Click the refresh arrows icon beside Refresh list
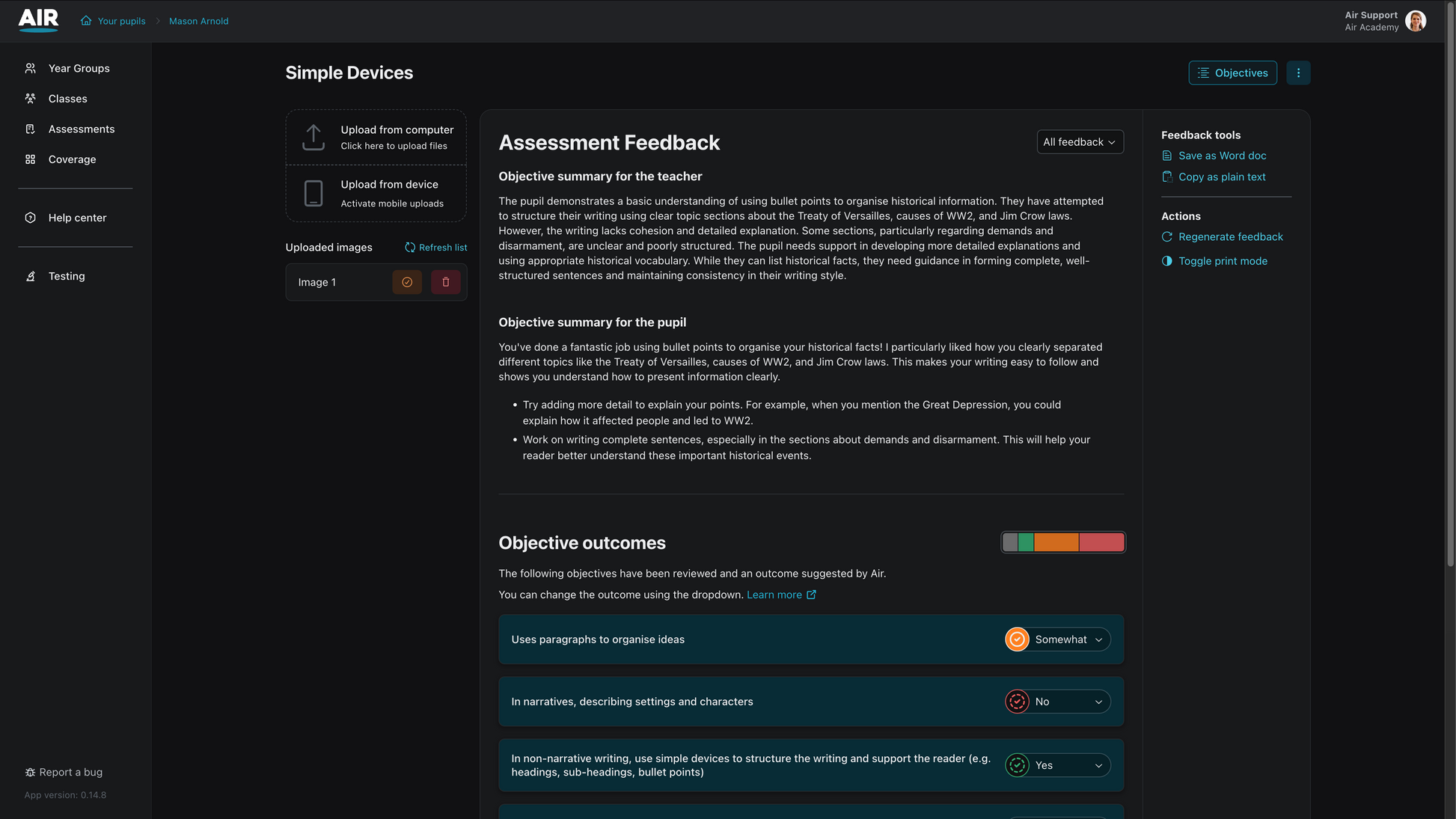This screenshot has height=819, width=1456. click(410, 248)
